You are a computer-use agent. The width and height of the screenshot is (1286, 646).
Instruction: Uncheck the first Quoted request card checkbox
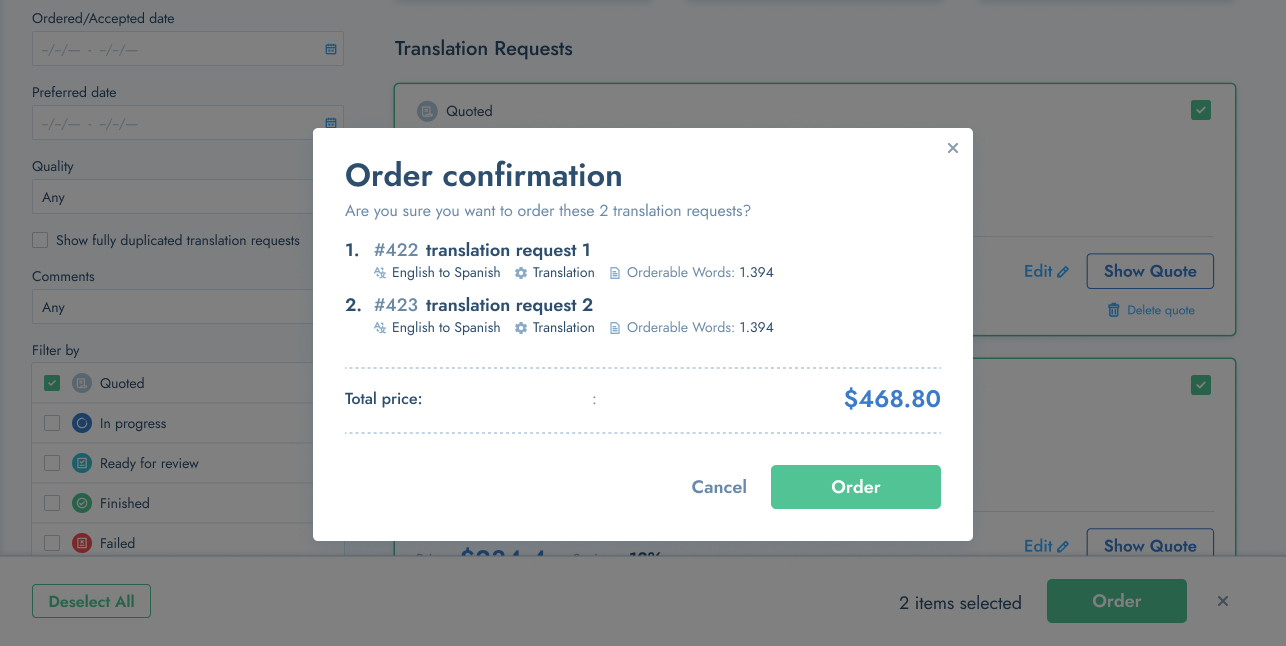[1201, 110]
